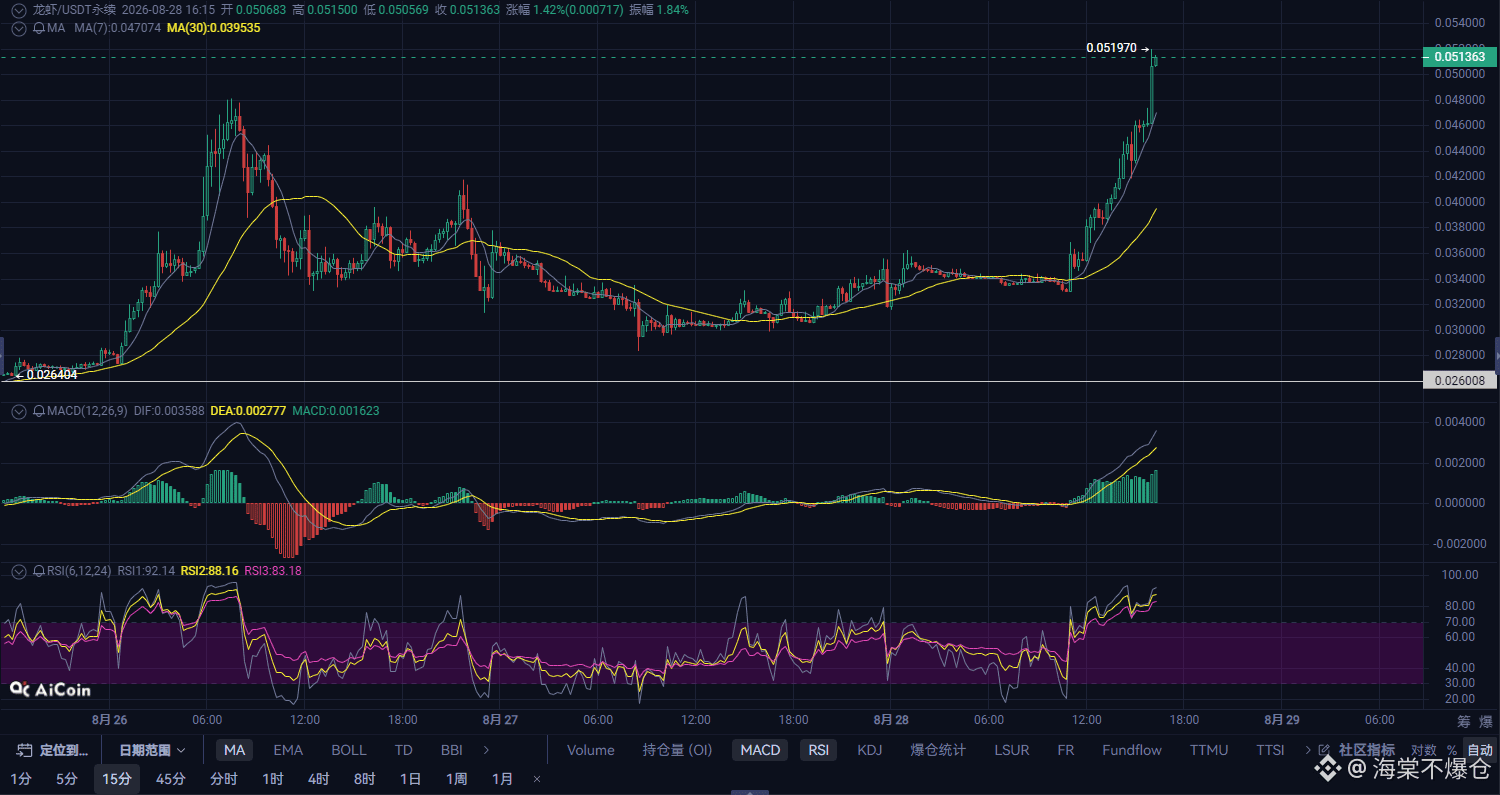Viewport: 1500px width, 795px height.
Task: Enable the BBI indicator
Action: (x=451, y=750)
